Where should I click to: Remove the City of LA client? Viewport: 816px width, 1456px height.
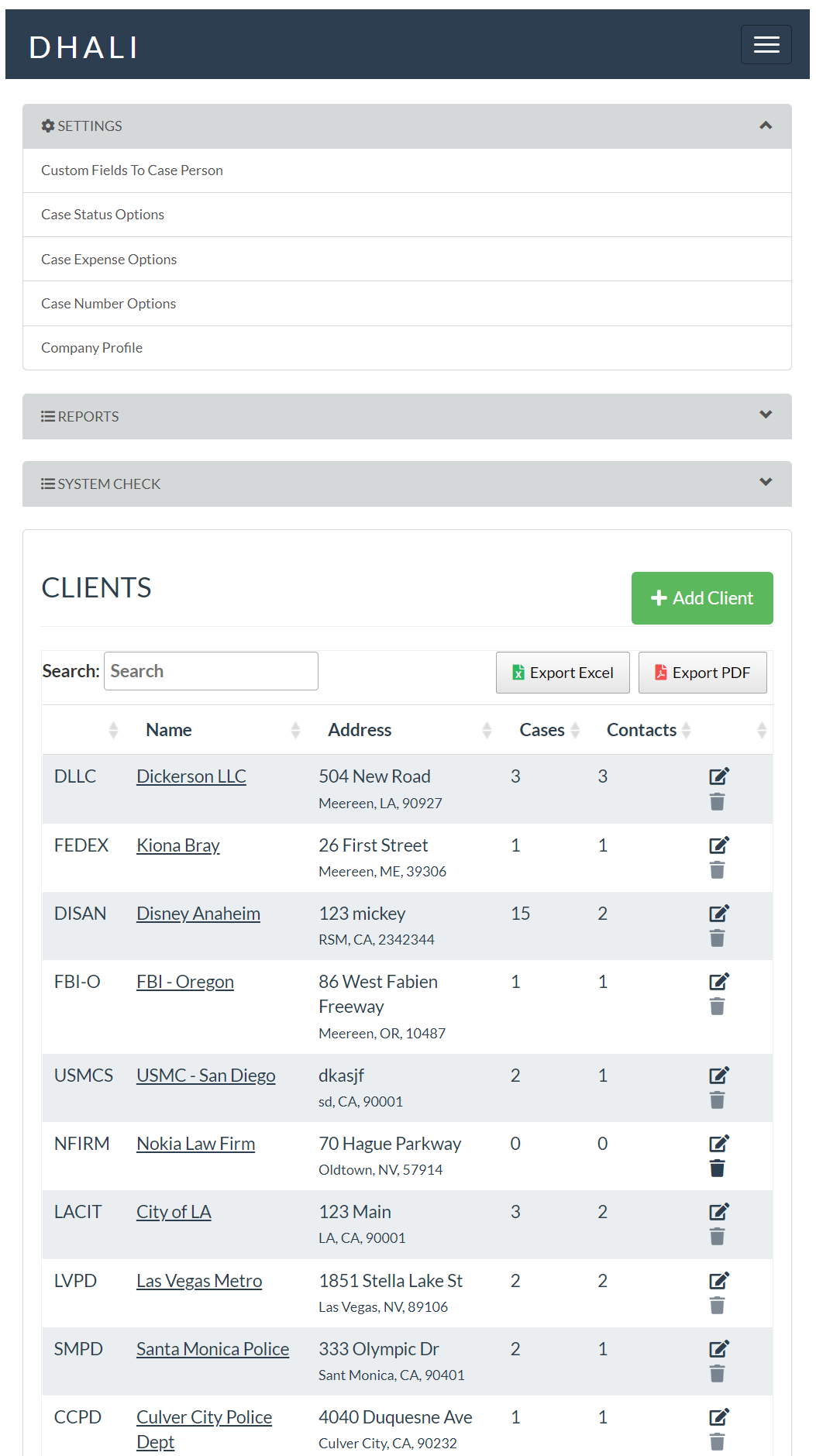pyautogui.click(x=717, y=1237)
